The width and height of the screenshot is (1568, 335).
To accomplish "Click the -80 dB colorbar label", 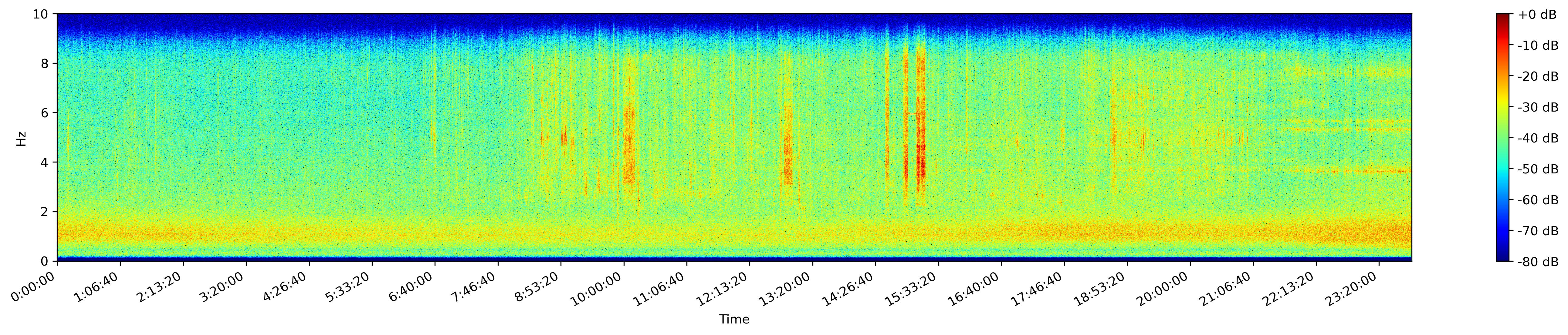I will 1538,262.
